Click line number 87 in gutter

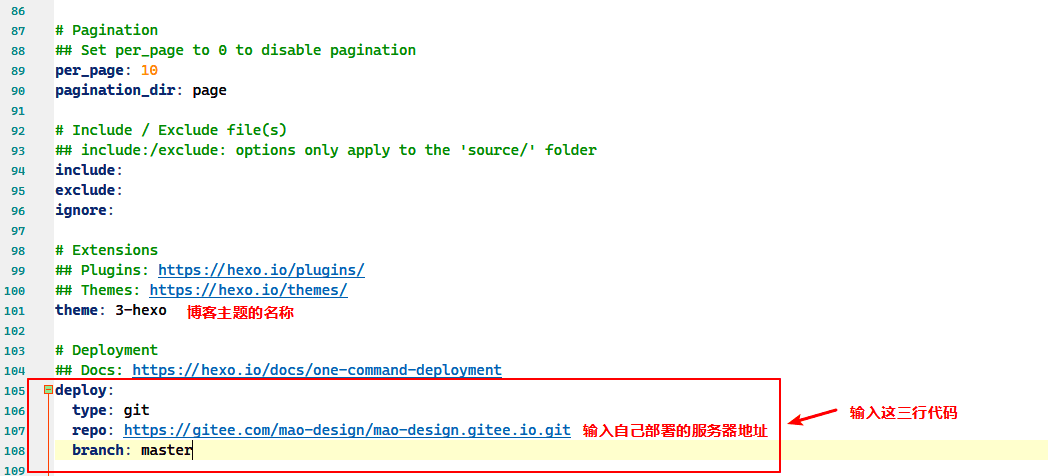click(x=19, y=31)
